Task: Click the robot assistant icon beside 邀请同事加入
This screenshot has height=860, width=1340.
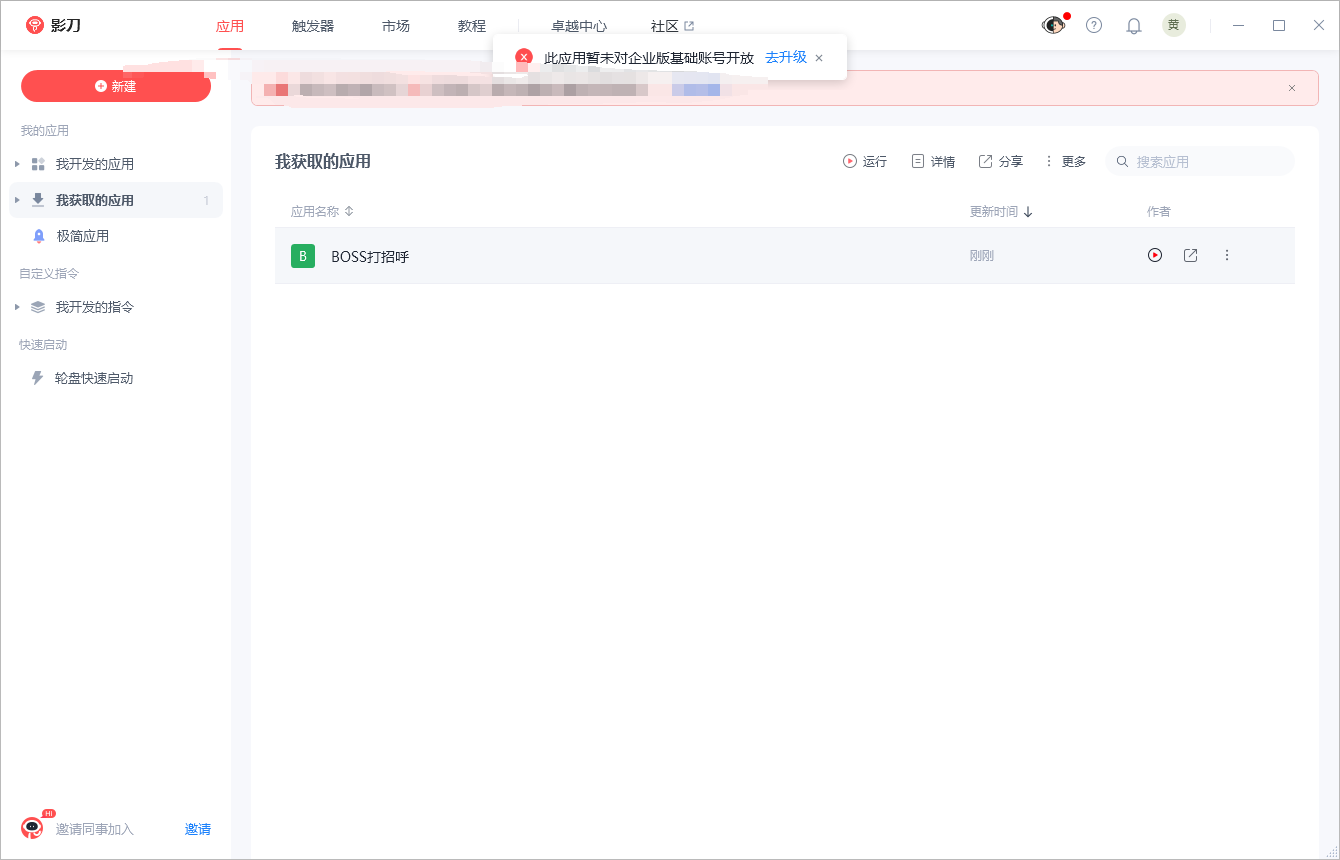Action: 33,827
